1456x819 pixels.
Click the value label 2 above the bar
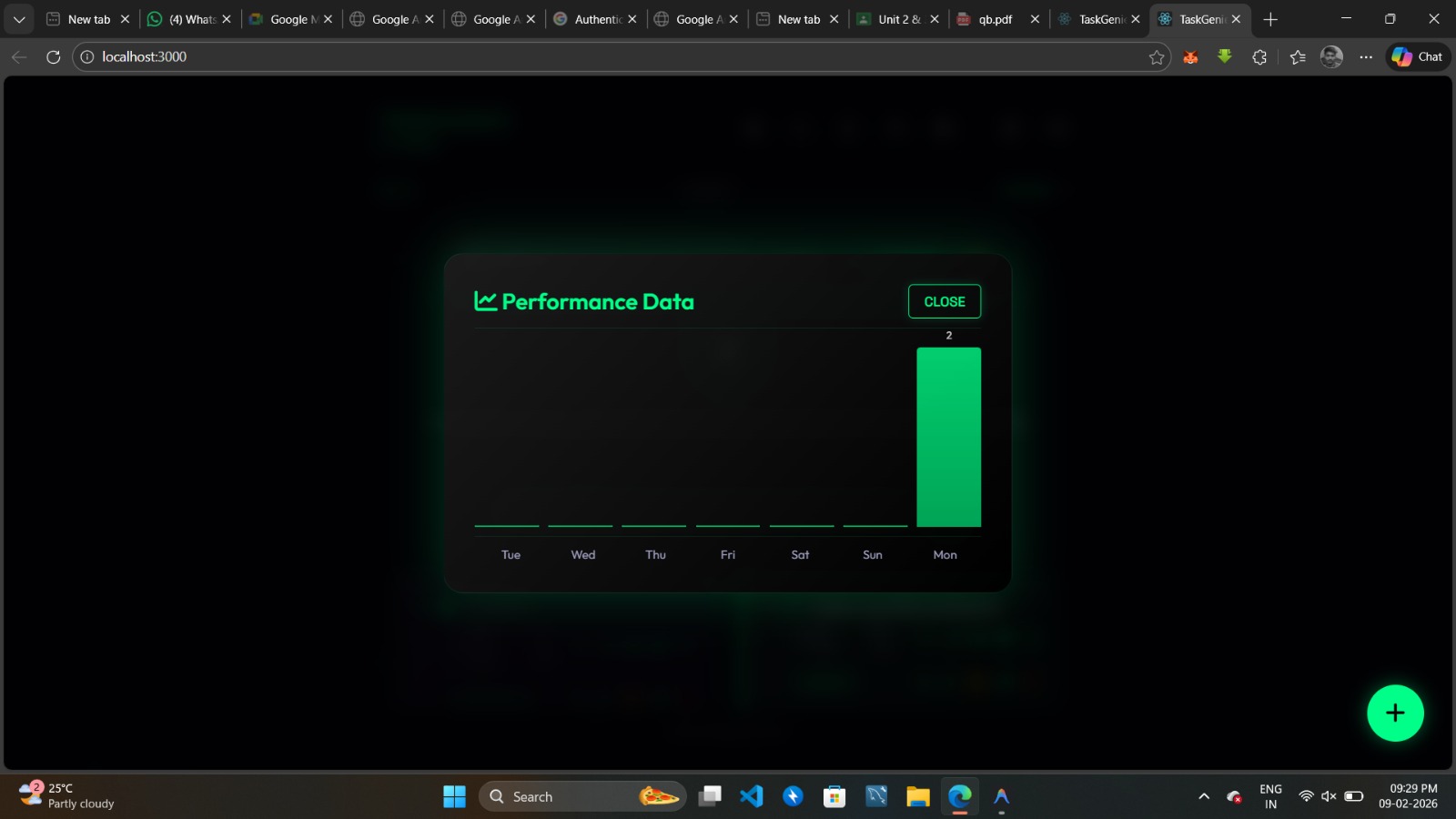pyautogui.click(x=949, y=336)
